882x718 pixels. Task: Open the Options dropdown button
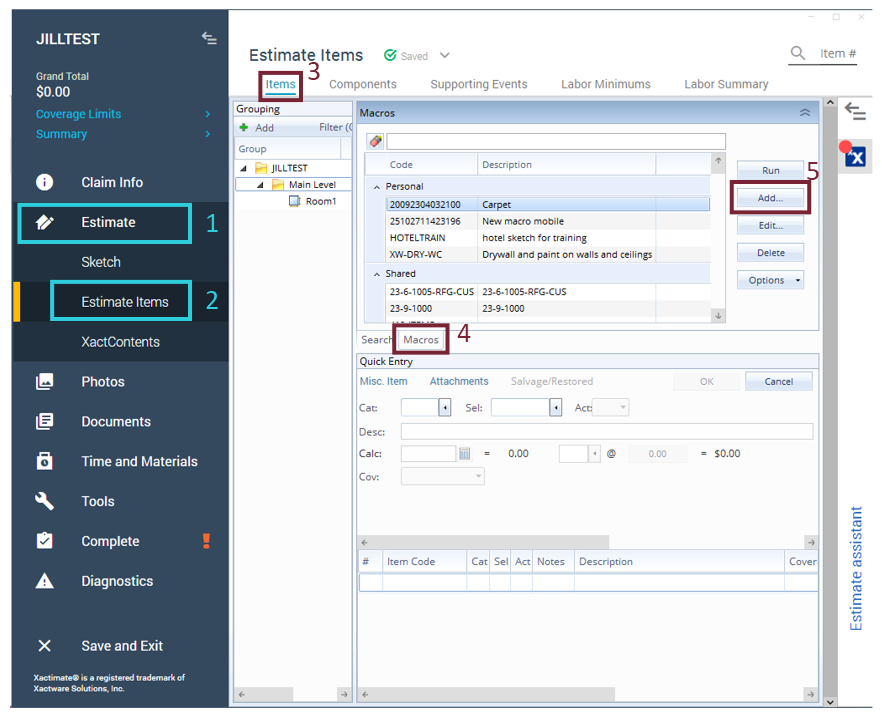pos(771,281)
